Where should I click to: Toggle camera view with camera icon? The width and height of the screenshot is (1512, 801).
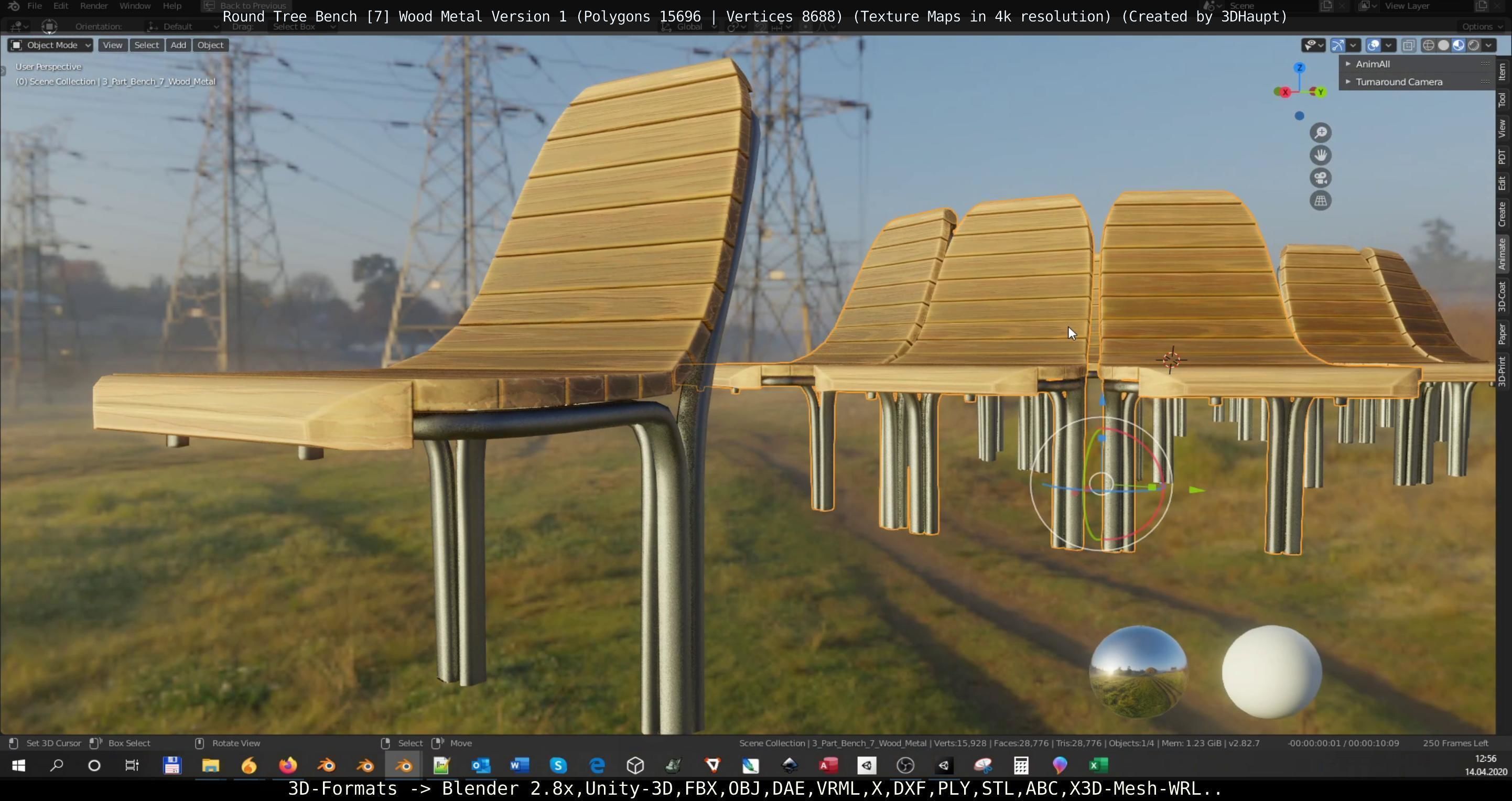(1320, 178)
